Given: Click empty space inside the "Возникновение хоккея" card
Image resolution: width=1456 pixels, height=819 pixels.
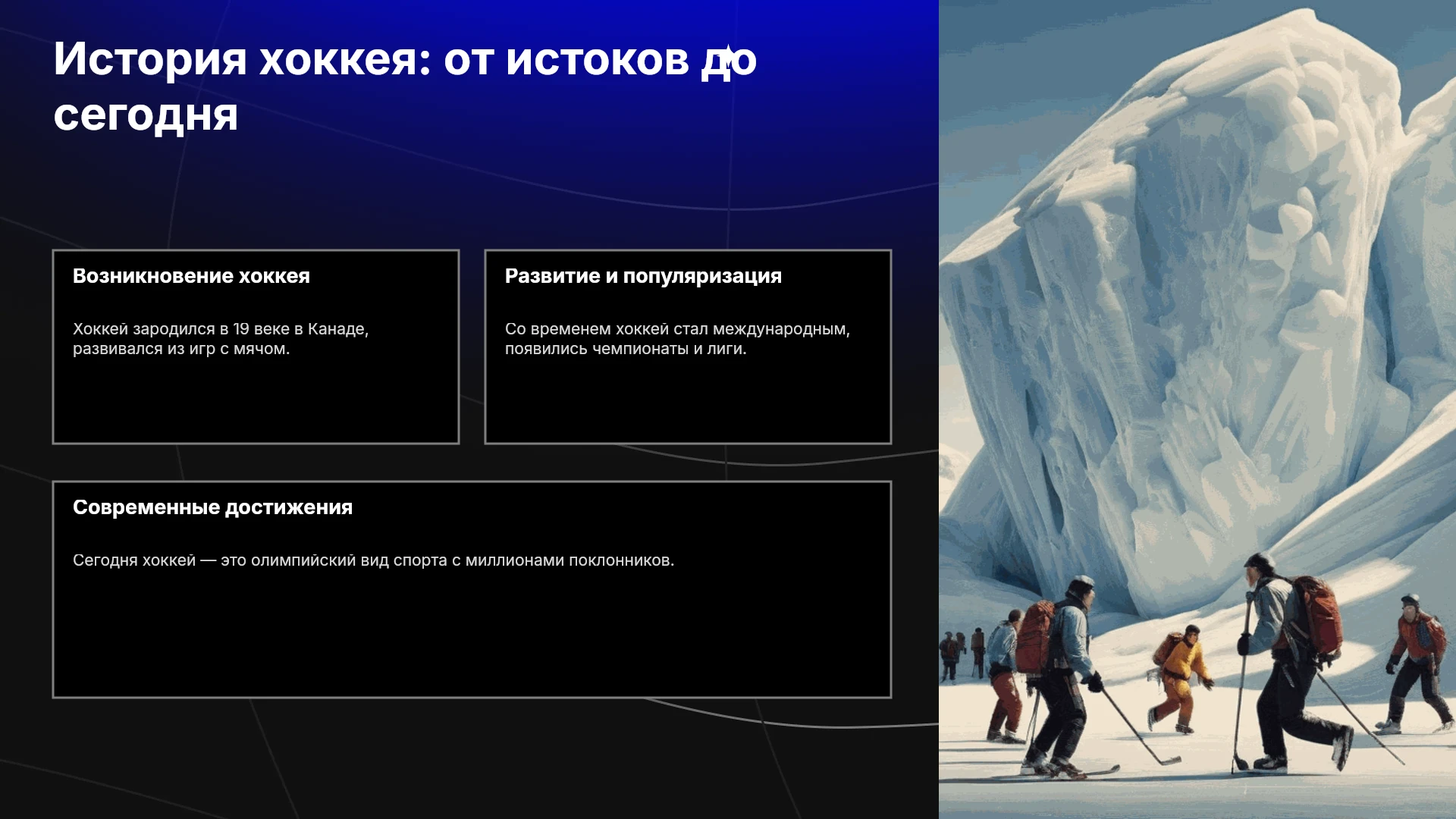Looking at the screenshot, I should (256, 402).
